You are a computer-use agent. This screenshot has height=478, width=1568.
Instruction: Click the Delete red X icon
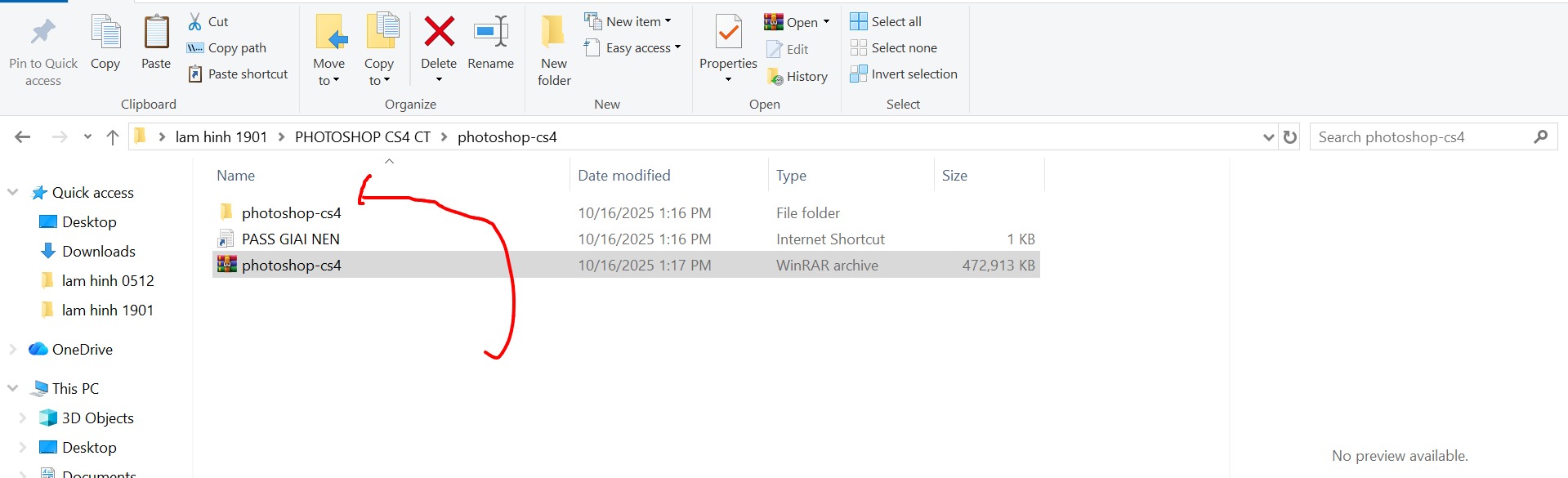439,33
